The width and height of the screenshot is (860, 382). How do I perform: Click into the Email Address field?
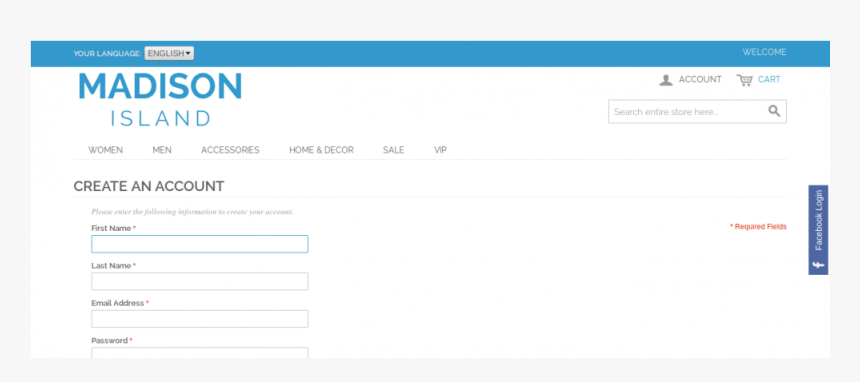[200, 319]
